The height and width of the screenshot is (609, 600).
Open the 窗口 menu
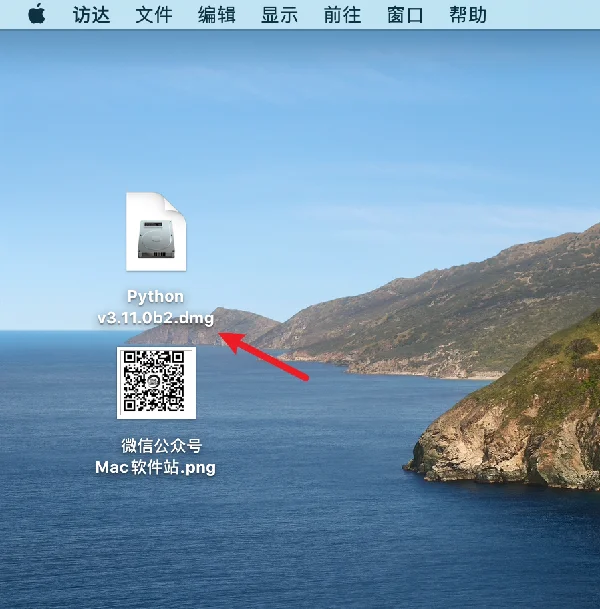[x=405, y=15]
